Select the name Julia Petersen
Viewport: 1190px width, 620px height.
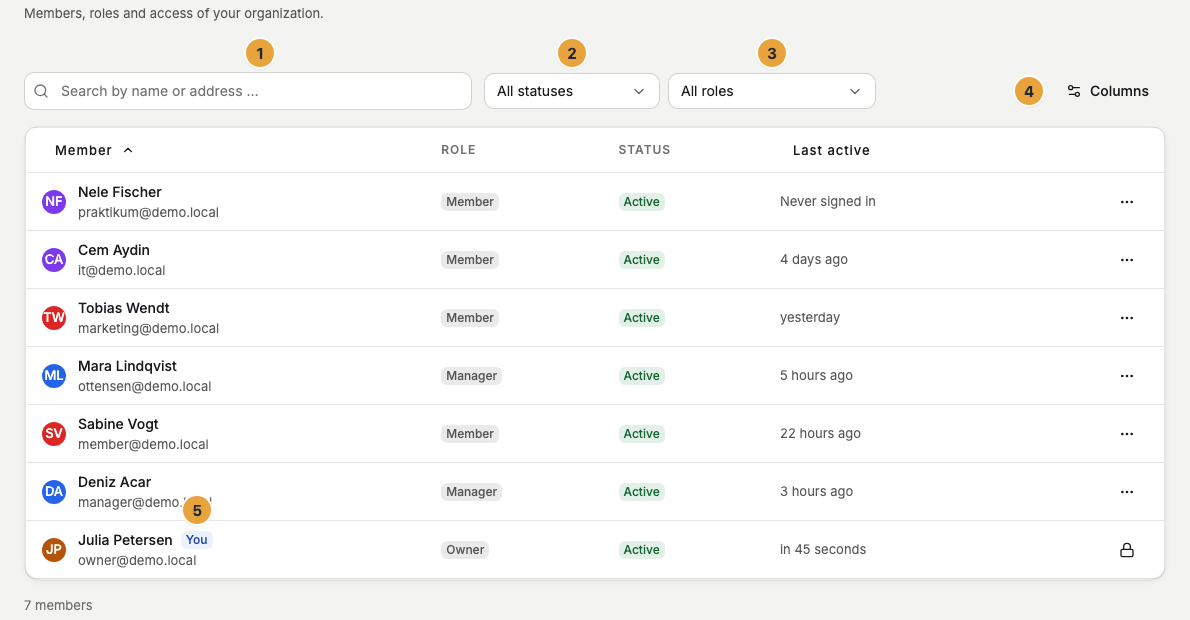coord(125,540)
